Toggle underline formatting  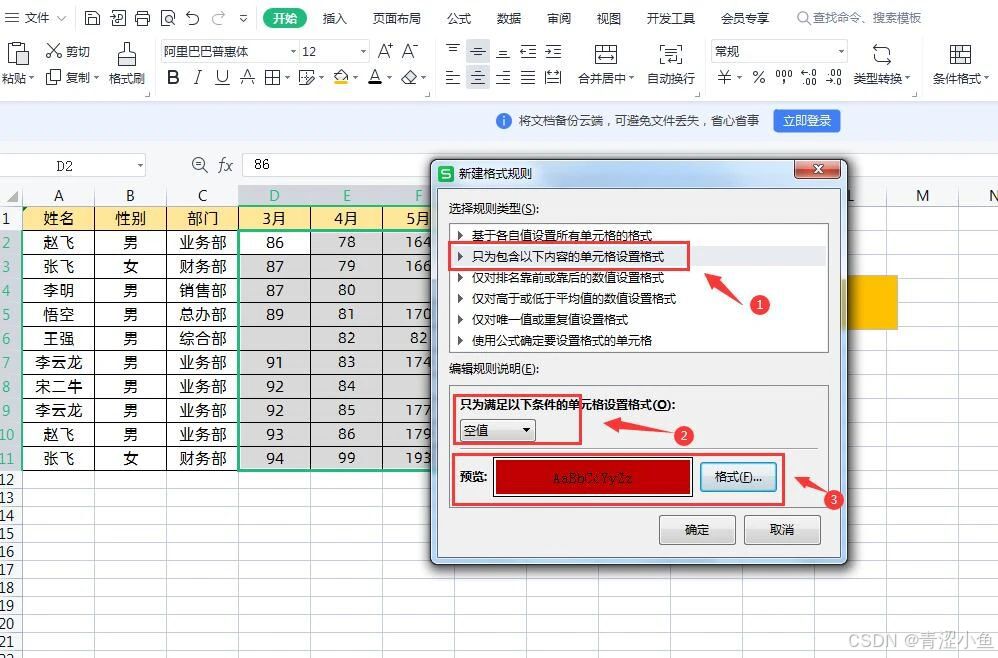coord(222,78)
